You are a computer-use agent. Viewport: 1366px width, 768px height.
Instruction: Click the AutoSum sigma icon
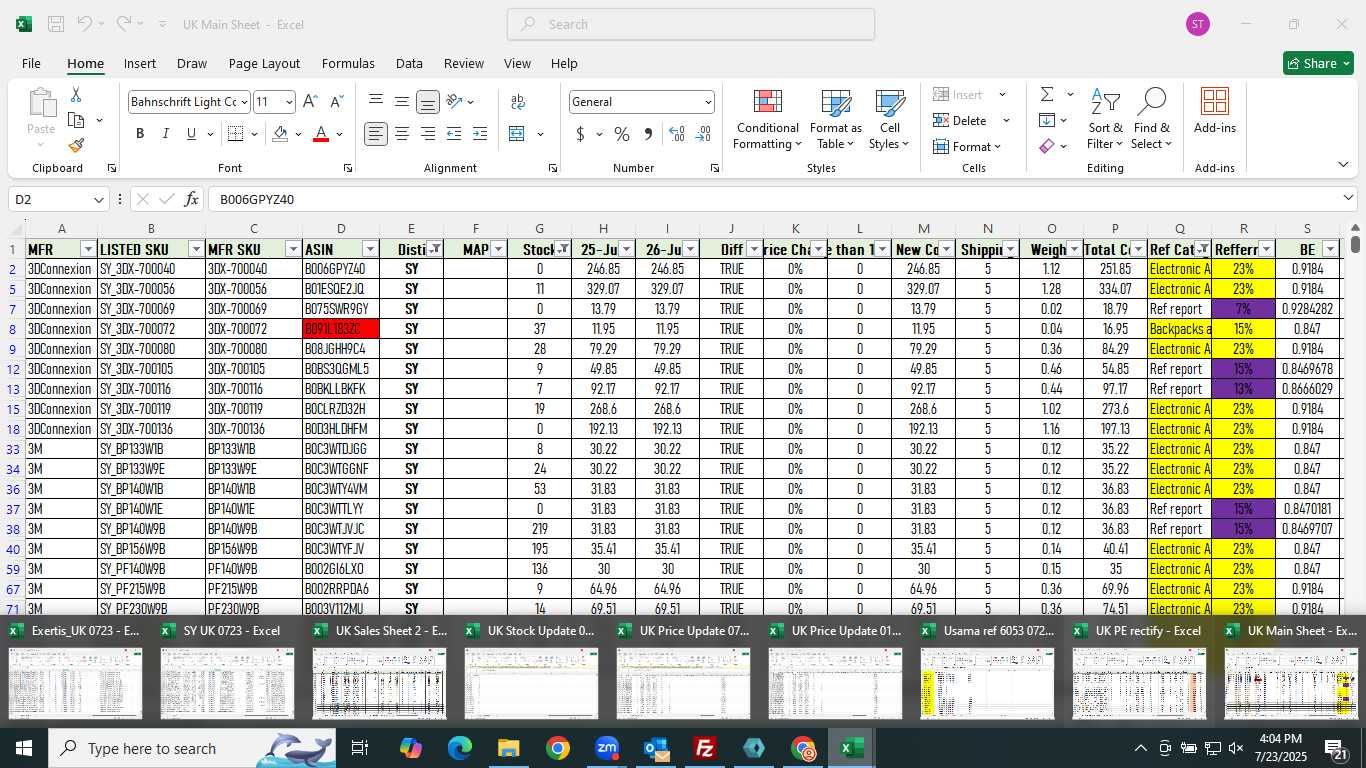pos(1047,94)
